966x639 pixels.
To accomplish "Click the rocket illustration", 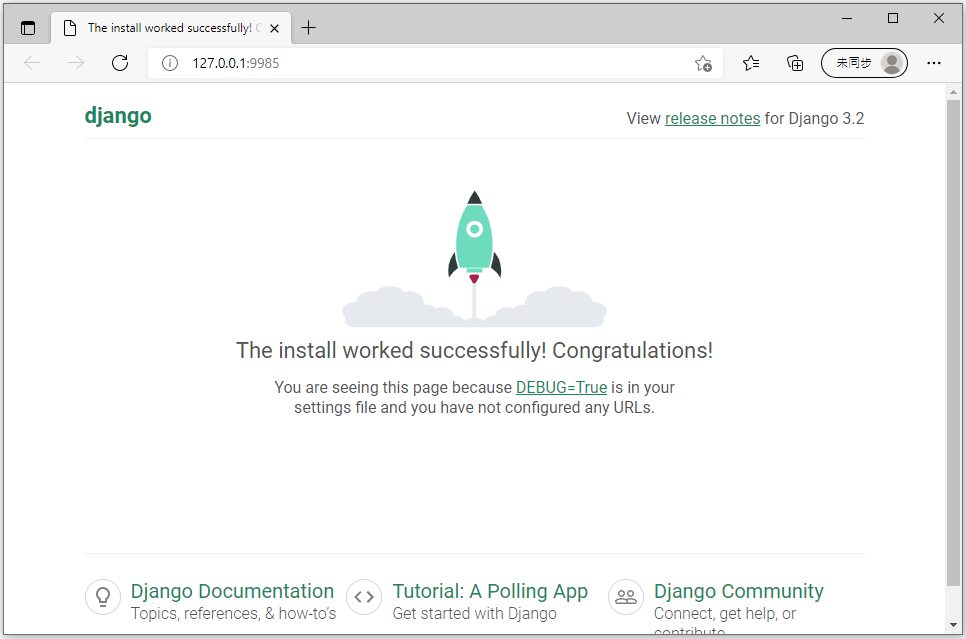I will [x=474, y=259].
